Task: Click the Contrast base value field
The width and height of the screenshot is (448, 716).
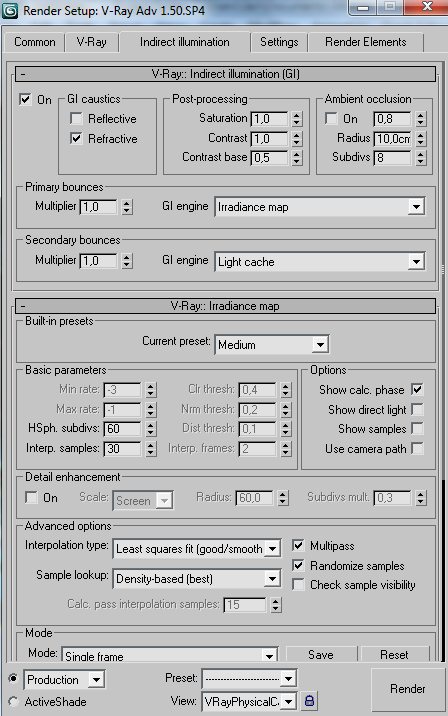Action: click(x=269, y=158)
